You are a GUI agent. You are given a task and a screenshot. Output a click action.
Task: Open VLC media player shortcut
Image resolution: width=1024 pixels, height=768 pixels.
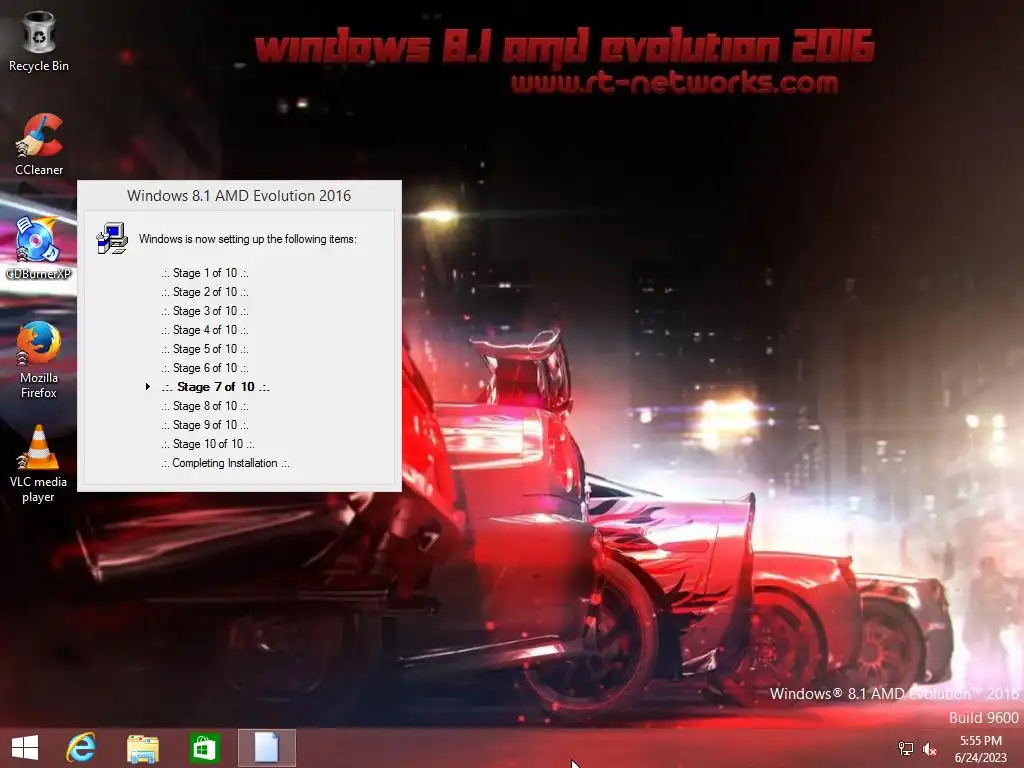coord(39,464)
